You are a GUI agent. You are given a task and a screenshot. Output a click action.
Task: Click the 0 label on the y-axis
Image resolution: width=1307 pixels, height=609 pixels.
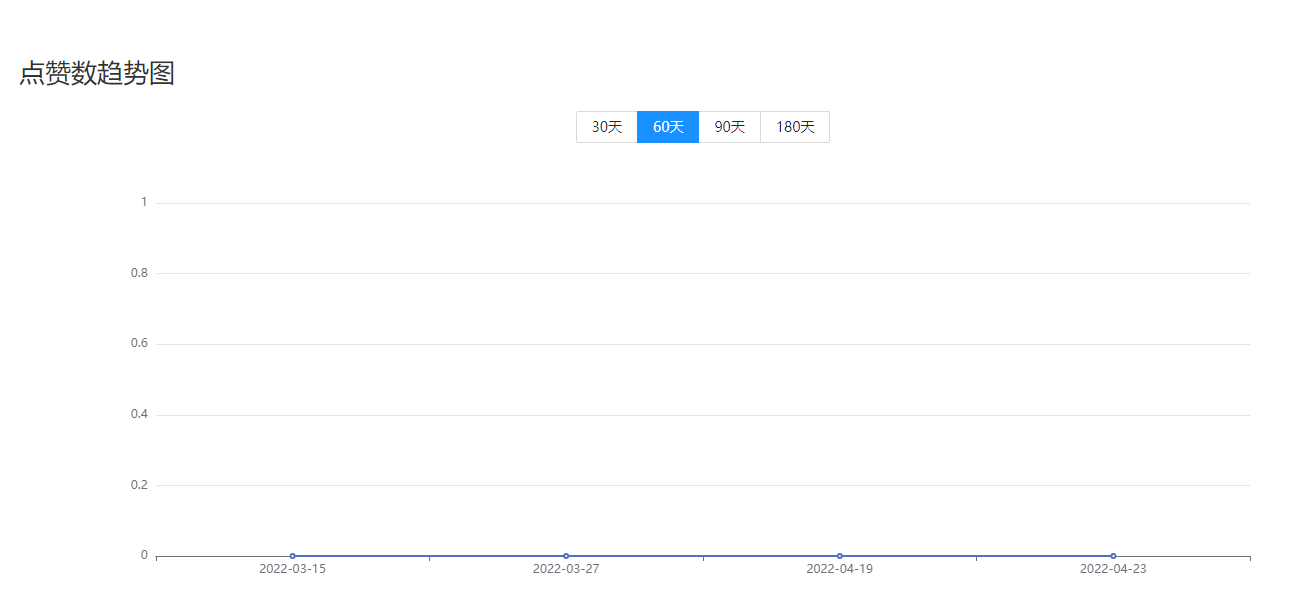click(144, 555)
